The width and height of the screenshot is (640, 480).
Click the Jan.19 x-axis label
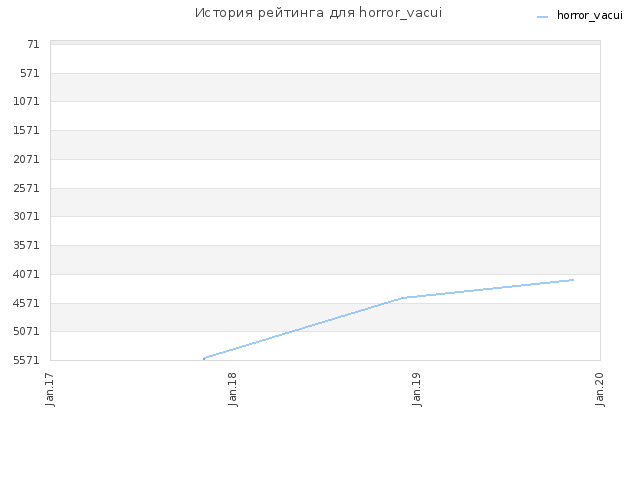click(416, 389)
